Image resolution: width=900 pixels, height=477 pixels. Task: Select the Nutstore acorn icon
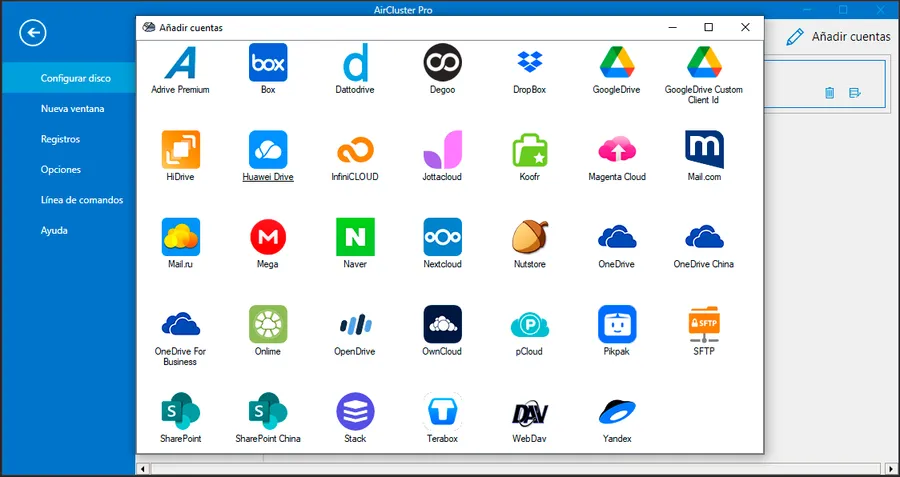click(x=530, y=237)
